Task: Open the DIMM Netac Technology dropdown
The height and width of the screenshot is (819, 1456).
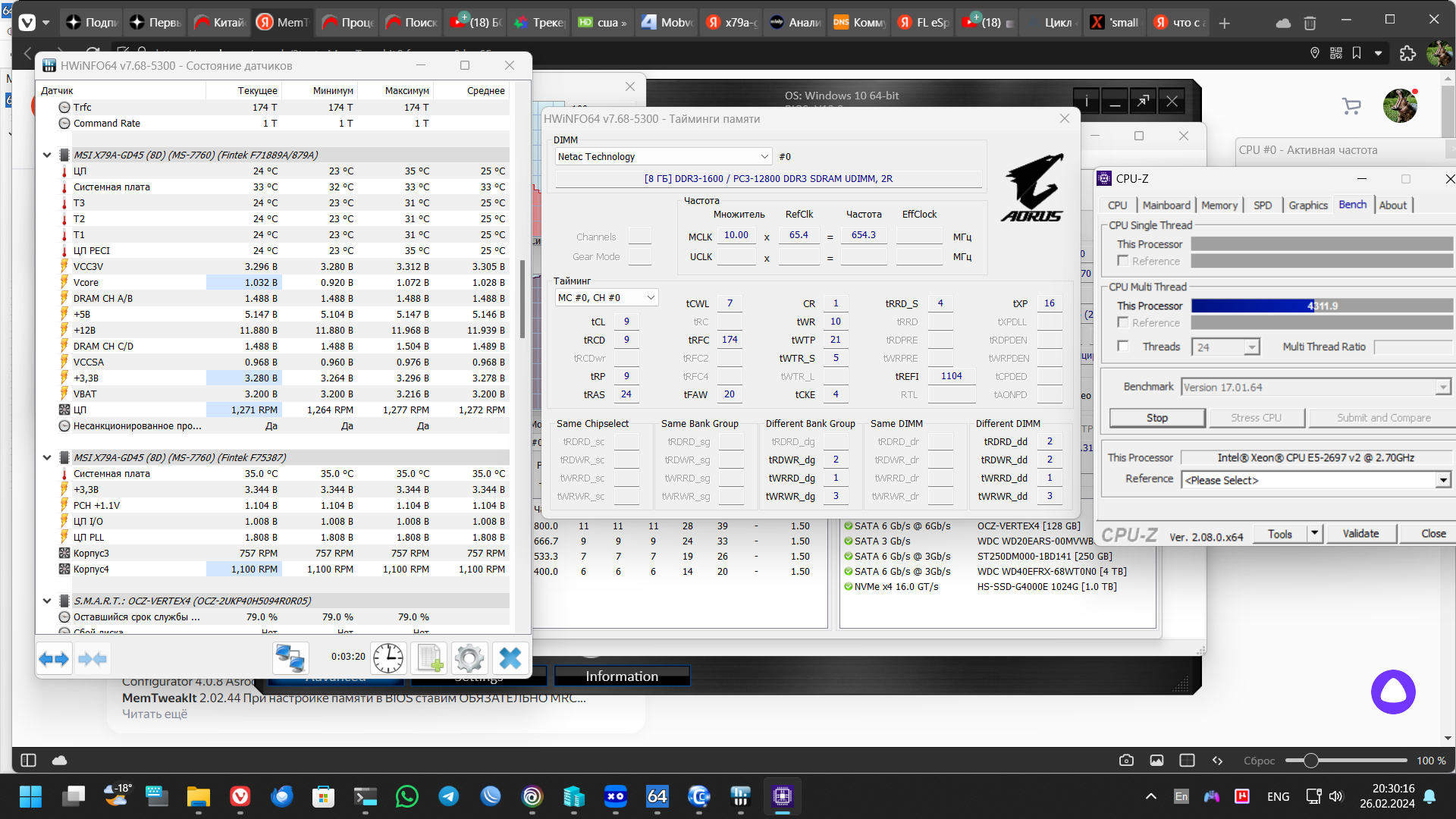Action: click(764, 157)
